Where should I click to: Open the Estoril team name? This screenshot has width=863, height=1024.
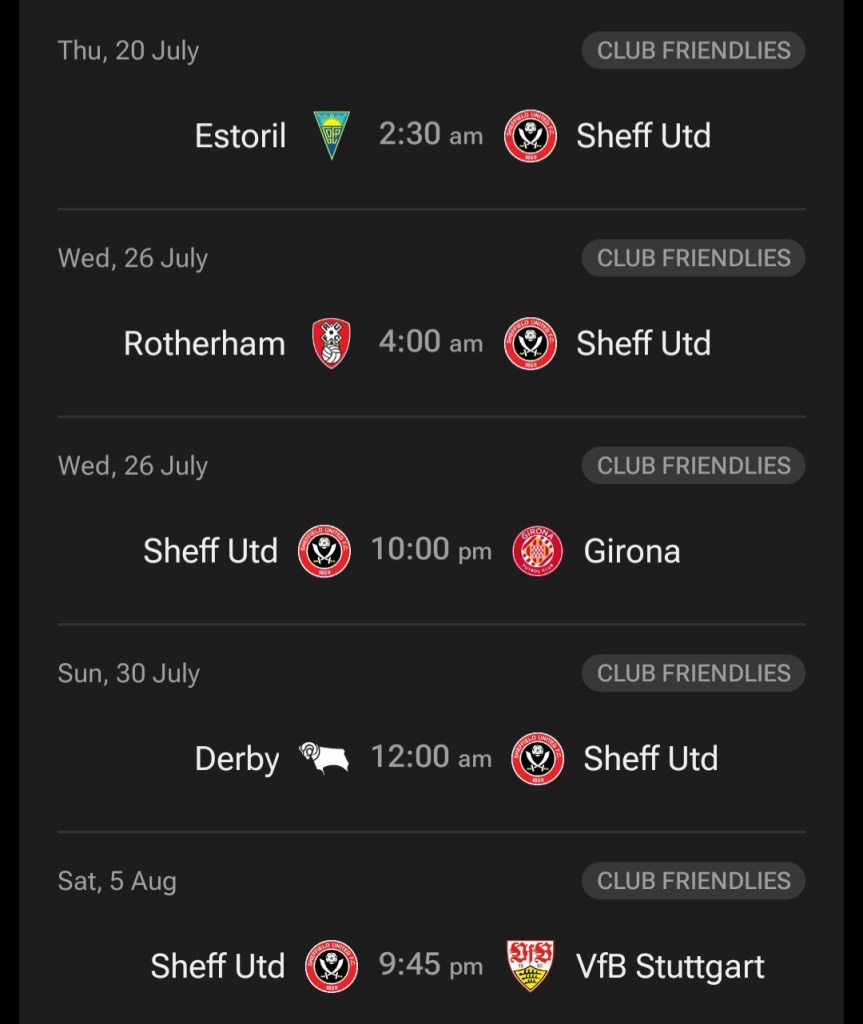point(240,136)
